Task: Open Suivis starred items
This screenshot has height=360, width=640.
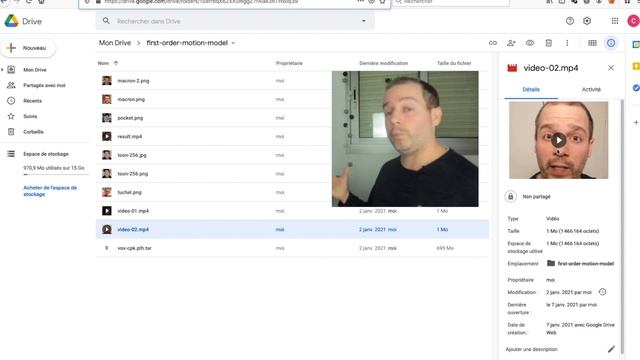Action: pyautogui.click(x=30, y=116)
